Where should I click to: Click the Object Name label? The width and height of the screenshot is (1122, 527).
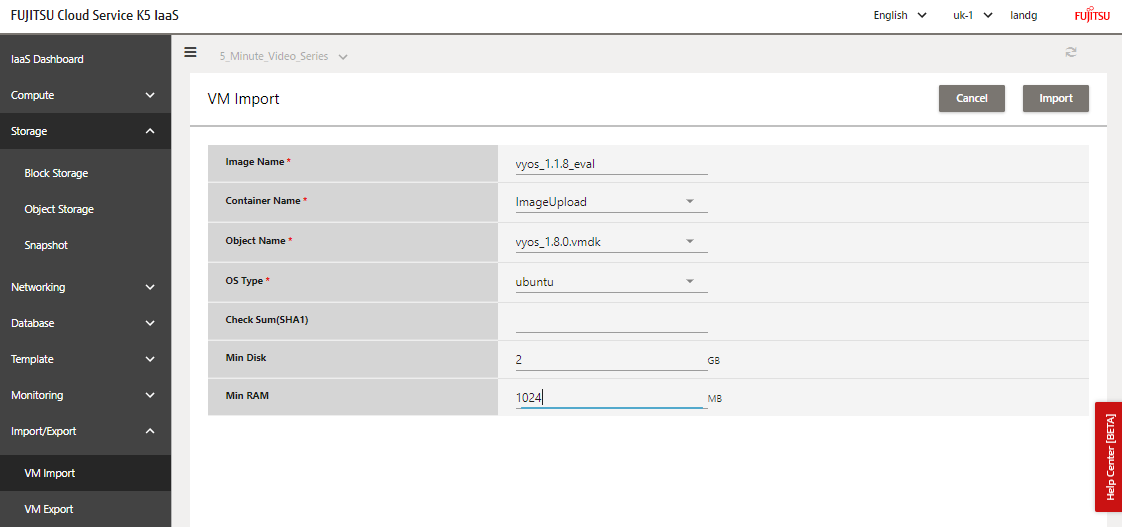point(256,241)
